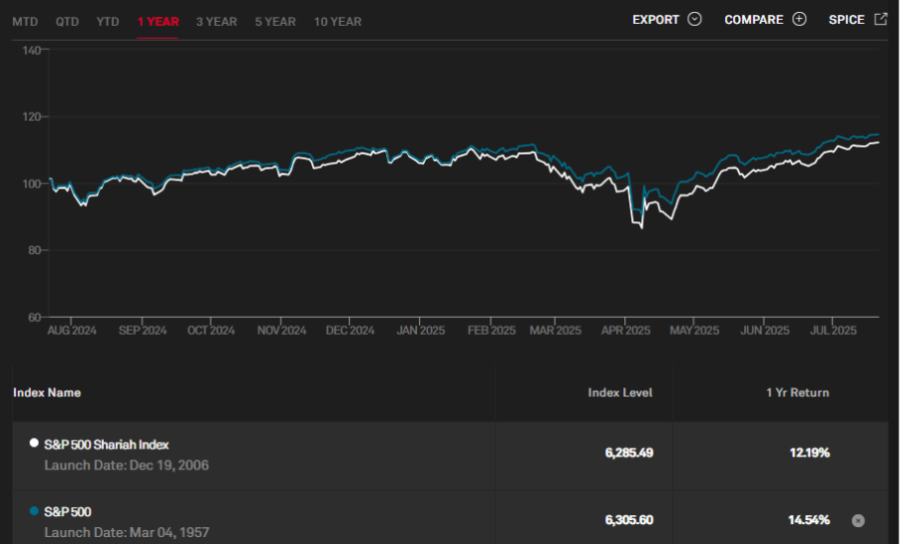Click the EXPORT button label

656,20
